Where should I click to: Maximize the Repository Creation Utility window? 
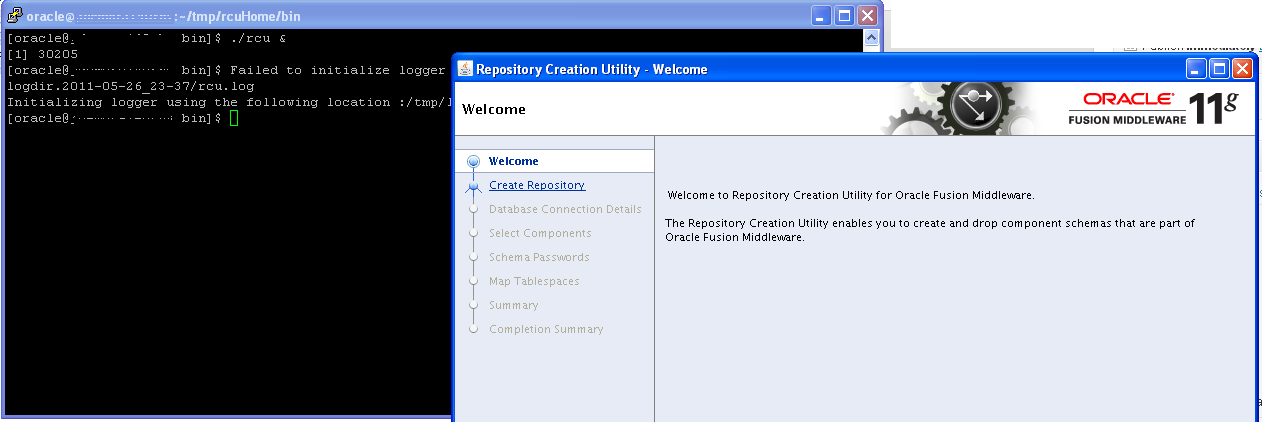point(1219,69)
